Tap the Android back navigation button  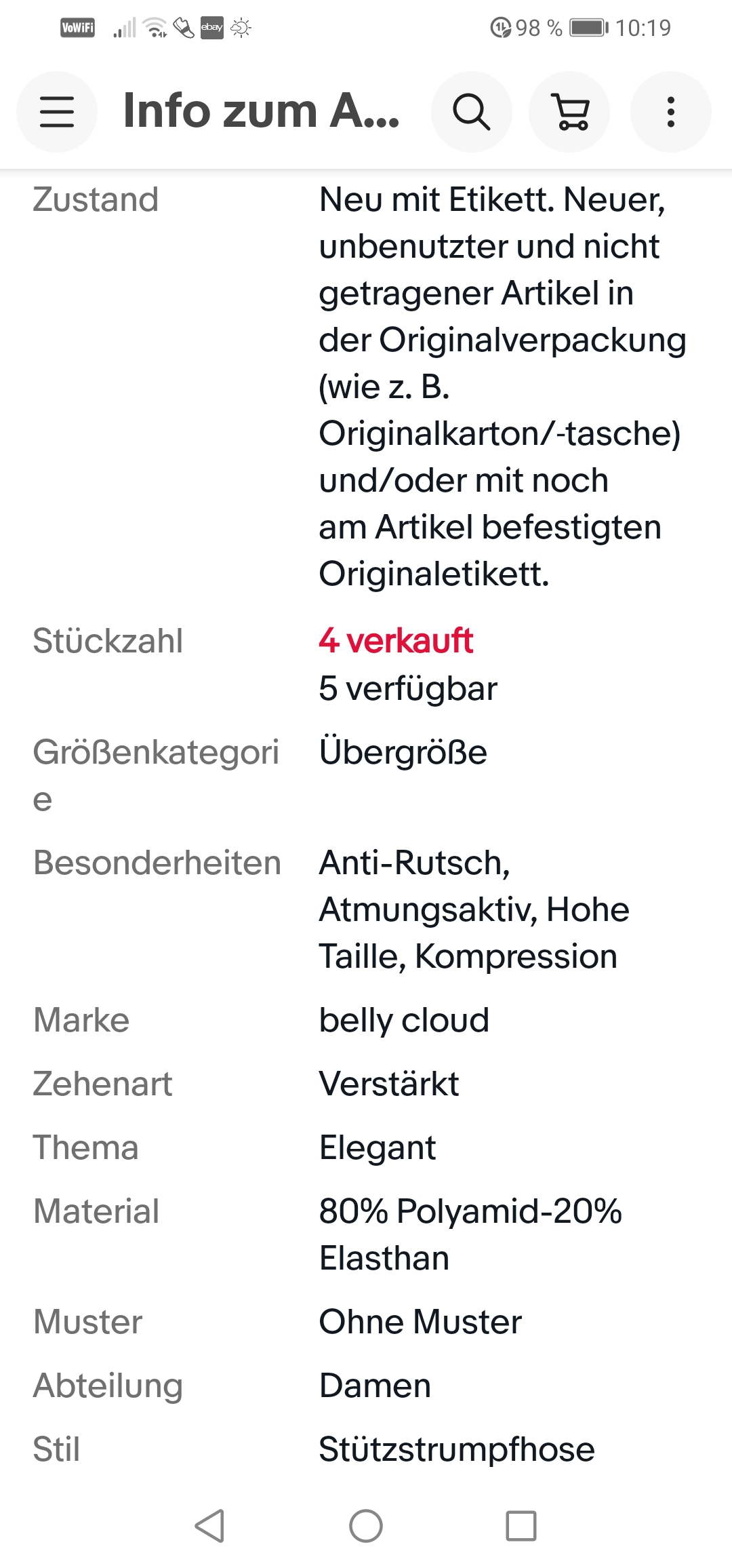point(209,1526)
